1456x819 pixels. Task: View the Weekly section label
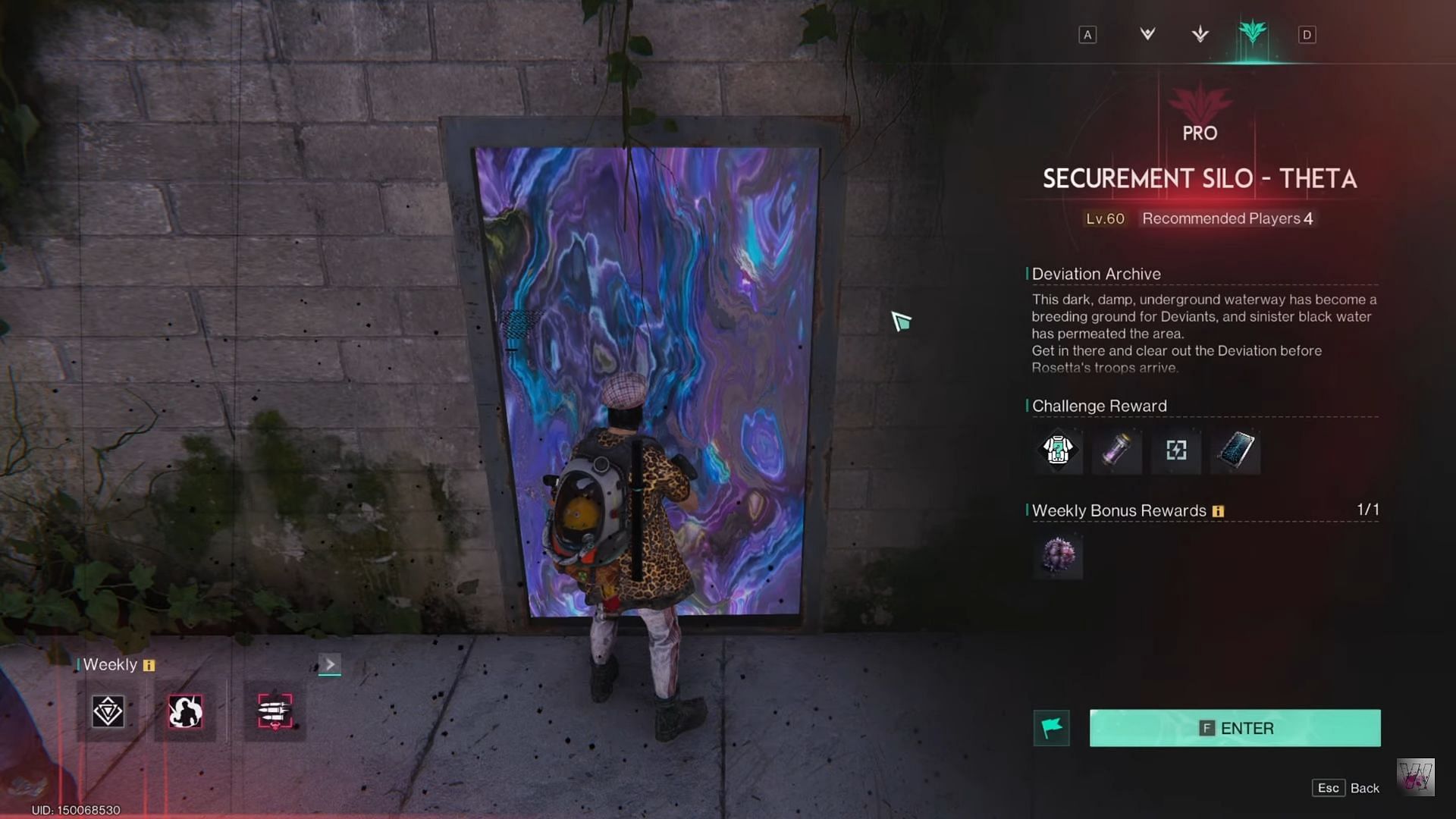109,664
